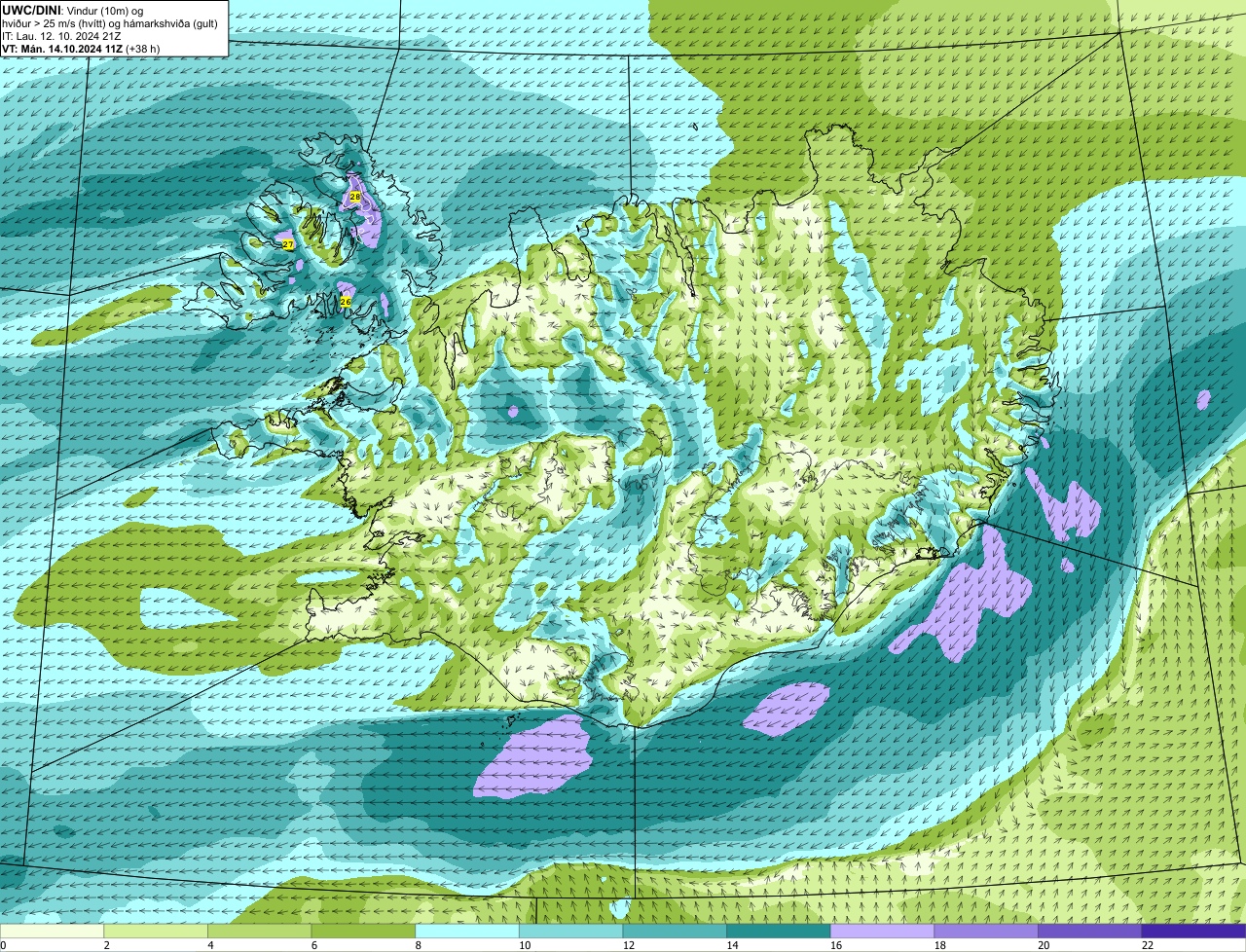Click the yellow gust label 27
Screen dimensions: 1246x952
click(x=288, y=244)
